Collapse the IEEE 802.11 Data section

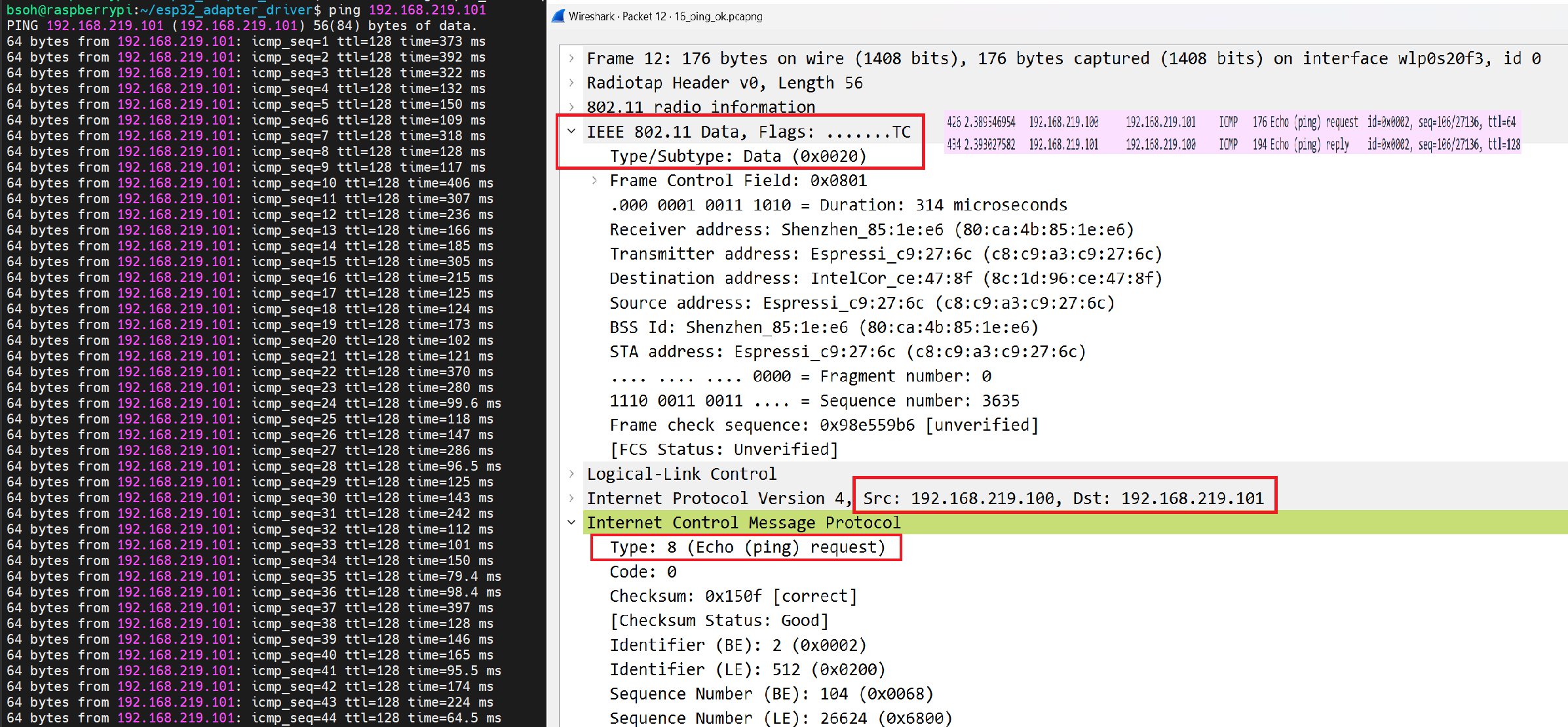[570, 131]
